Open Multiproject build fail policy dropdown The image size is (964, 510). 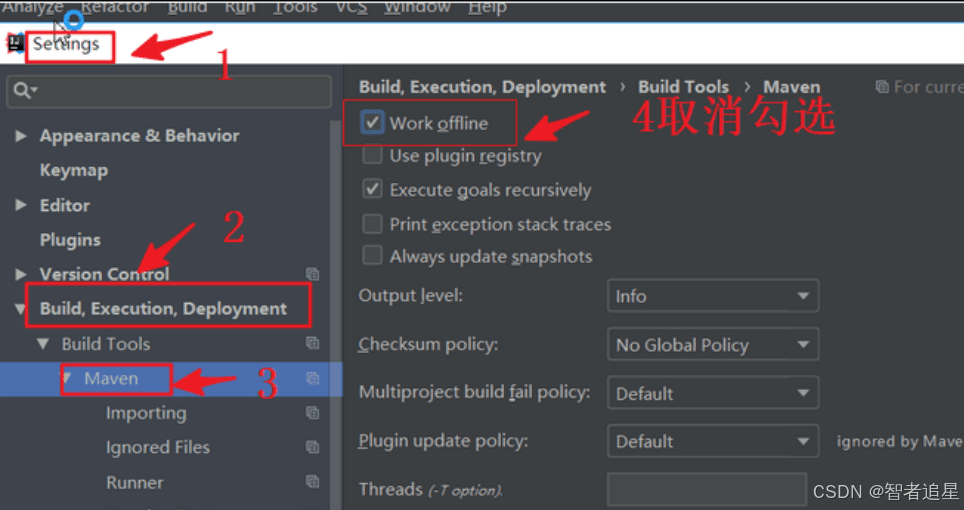[x=713, y=393]
